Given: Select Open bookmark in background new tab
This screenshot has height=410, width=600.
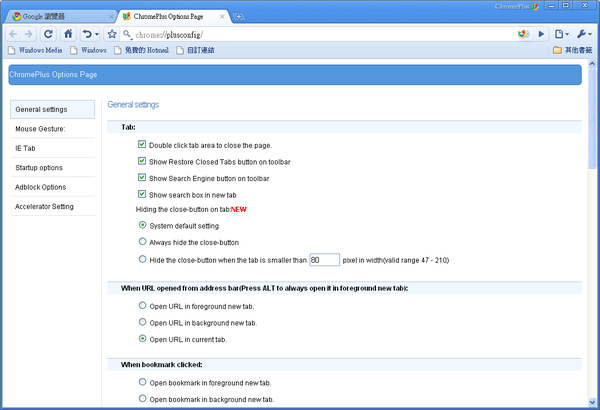Looking at the screenshot, I should coord(142,399).
